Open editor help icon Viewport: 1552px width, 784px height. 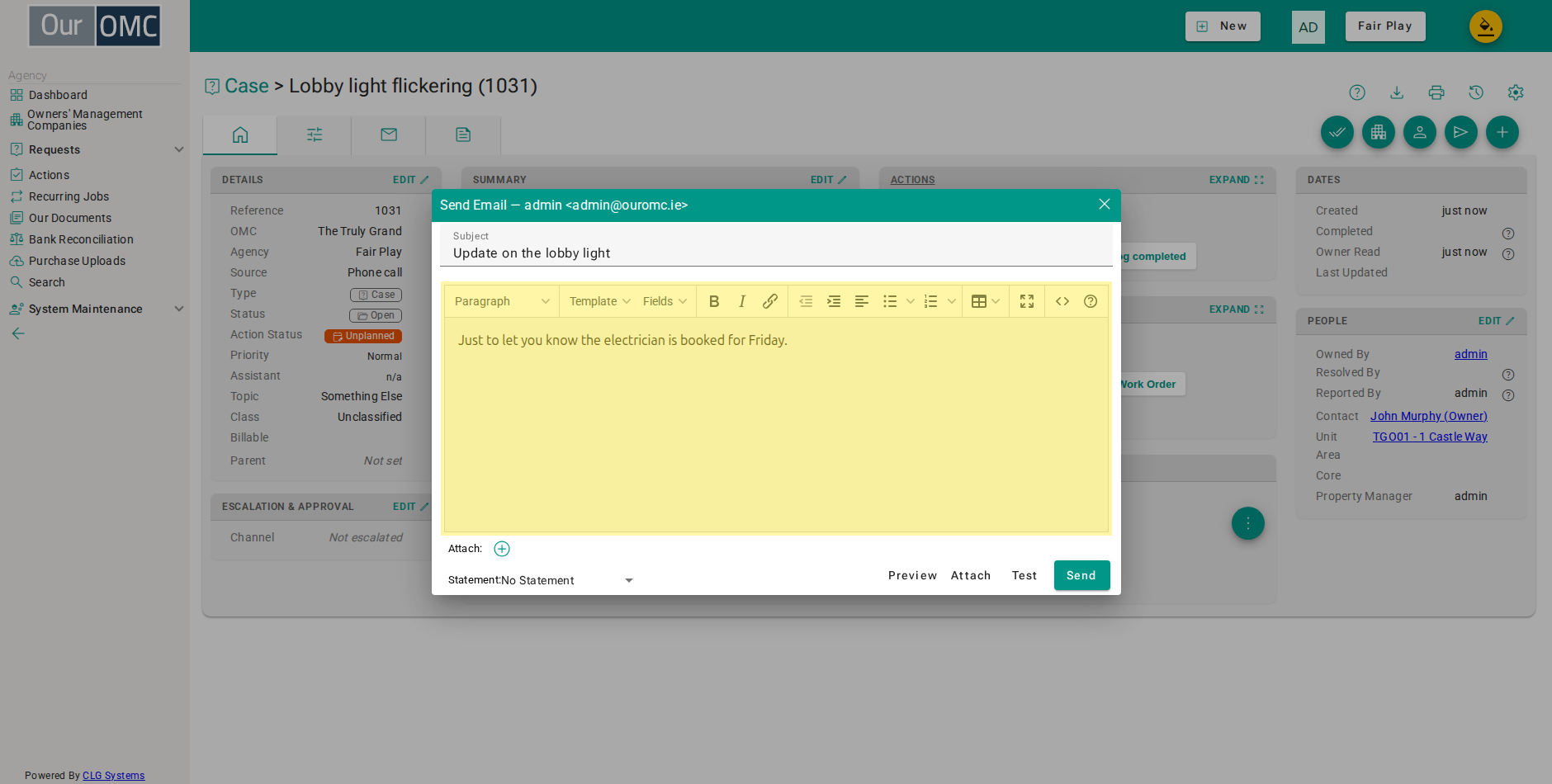[1091, 301]
